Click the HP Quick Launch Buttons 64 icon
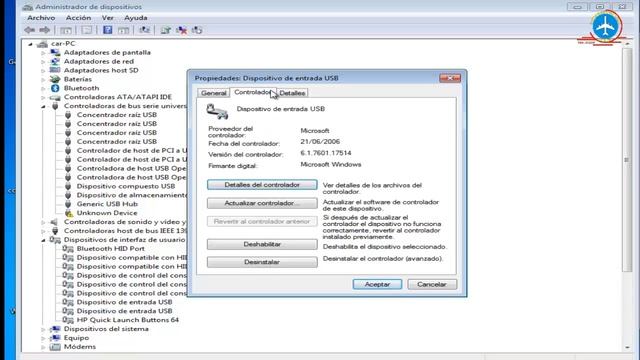Viewport: 640px width, 360px height. point(68,320)
